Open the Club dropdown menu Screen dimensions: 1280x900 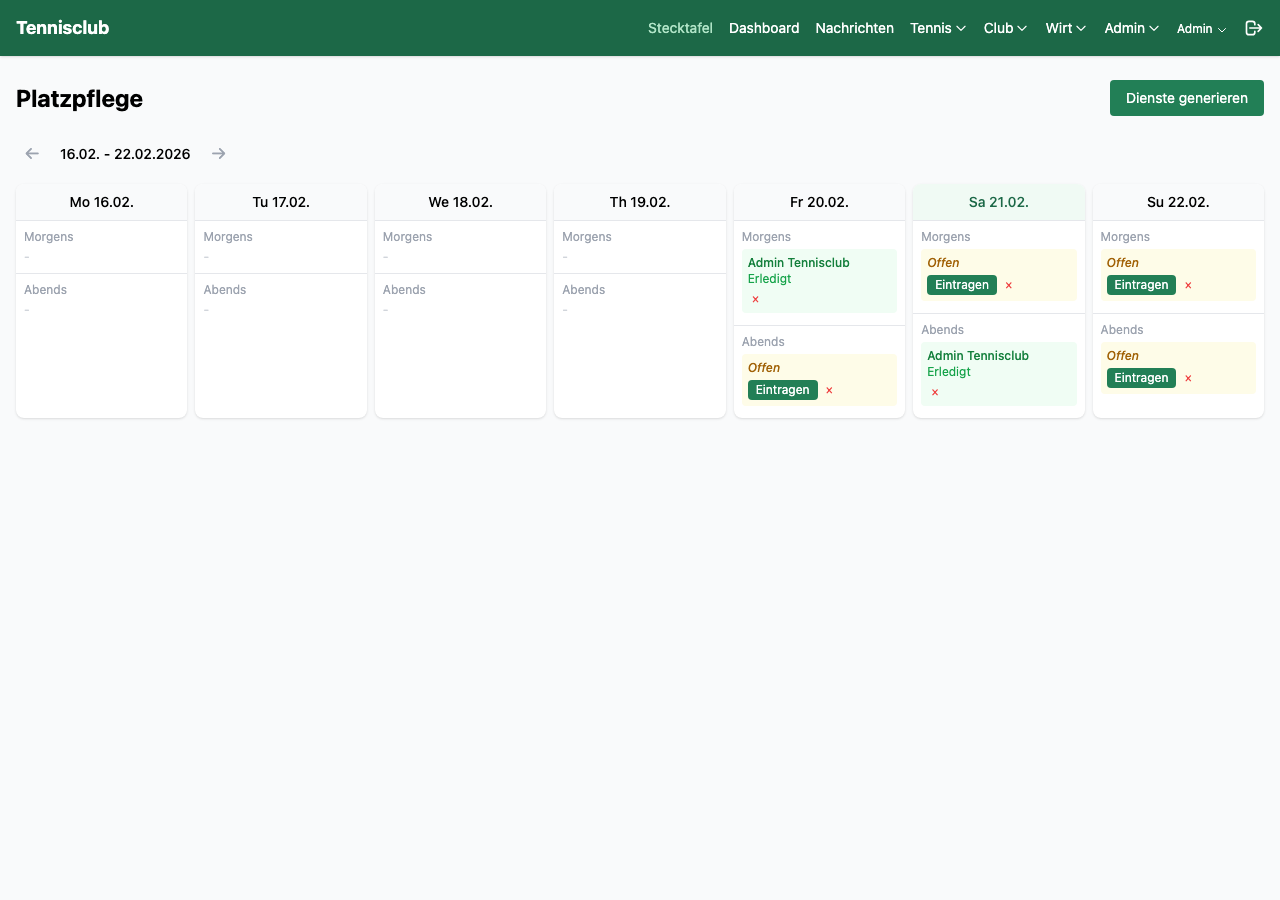(x=1005, y=28)
